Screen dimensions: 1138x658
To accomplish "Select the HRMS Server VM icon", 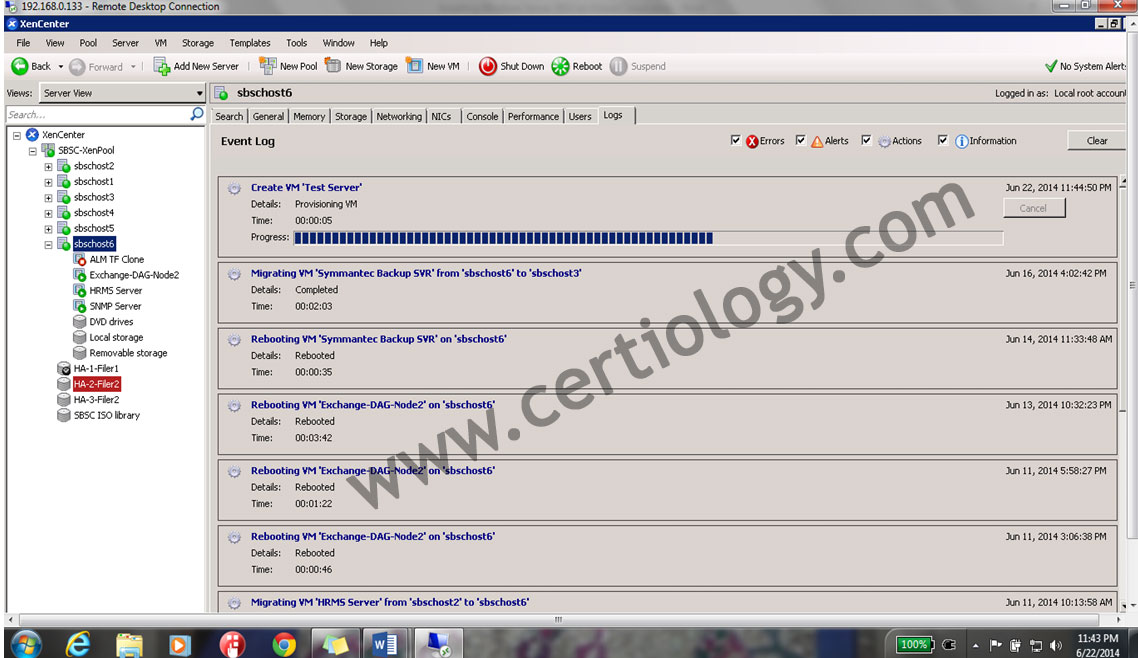I will click(x=80, y=290).
